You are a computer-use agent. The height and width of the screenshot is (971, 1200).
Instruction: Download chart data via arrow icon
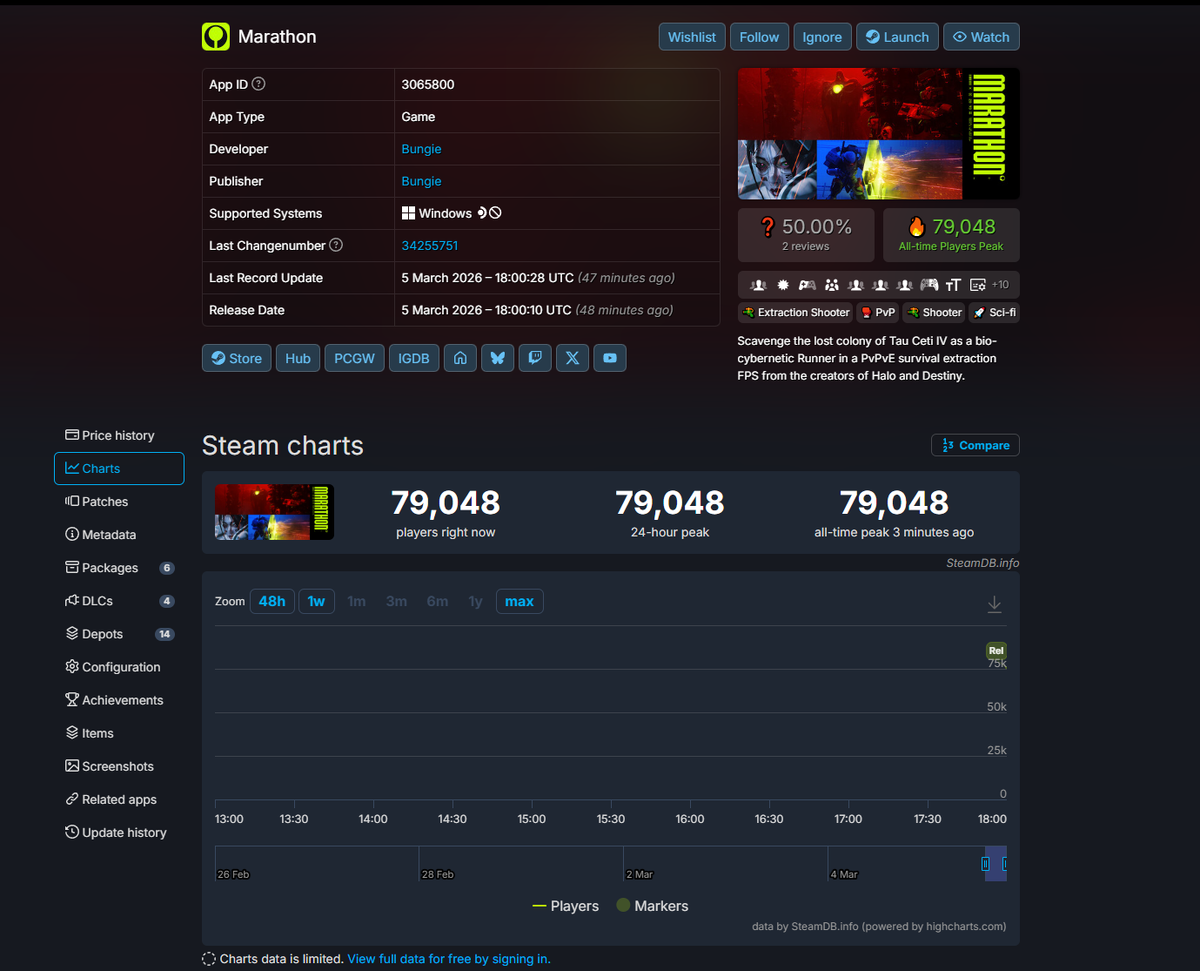pyautogui.click(x=994, y=604)
